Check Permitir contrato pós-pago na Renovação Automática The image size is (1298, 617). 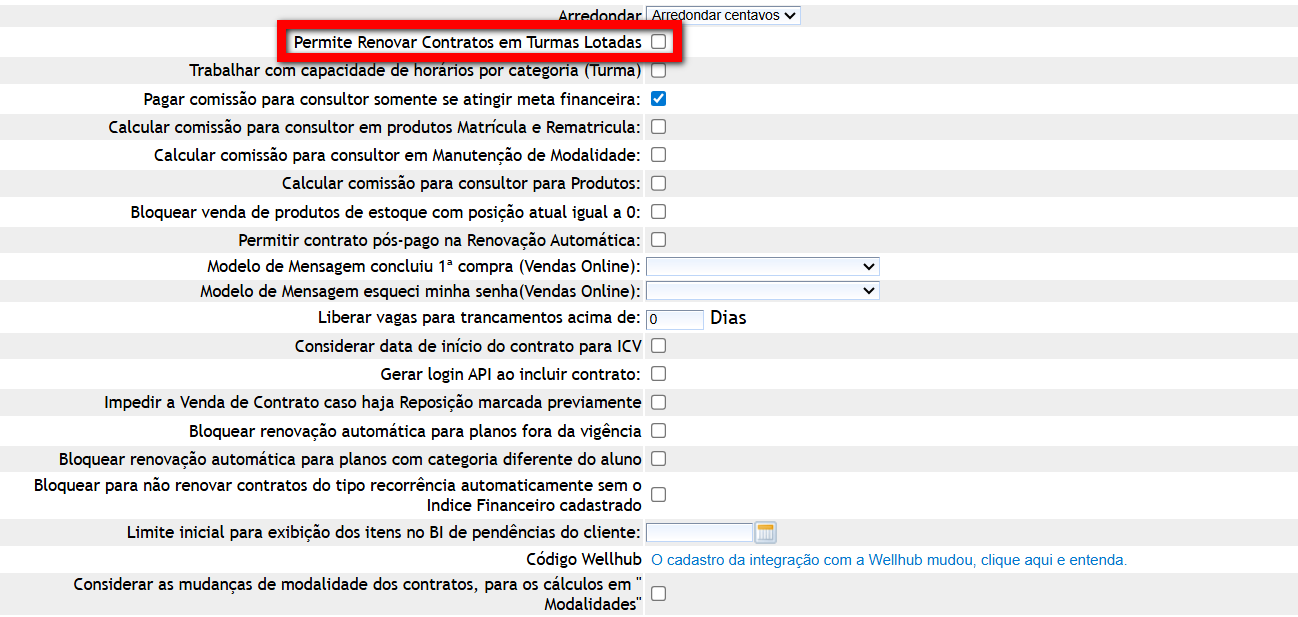pyautogui.click(x=658, y=240)
